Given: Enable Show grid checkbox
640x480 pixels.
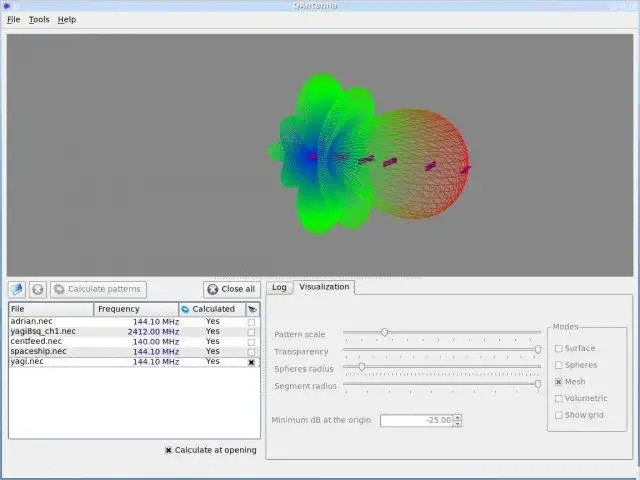Looking at the screenshot, I should (559, 415).
